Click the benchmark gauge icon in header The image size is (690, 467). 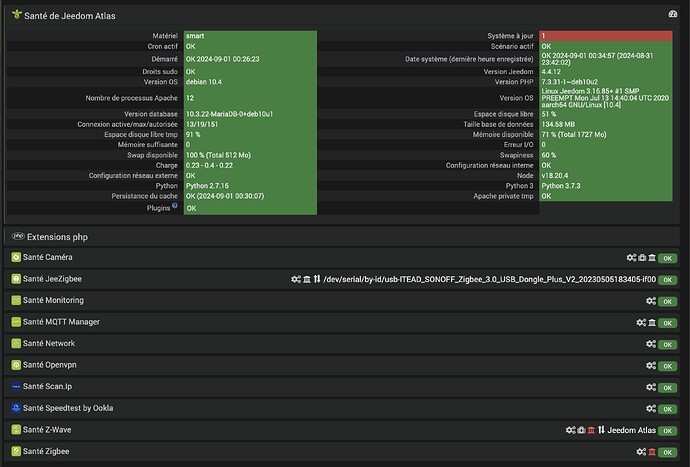coord(673,14)
